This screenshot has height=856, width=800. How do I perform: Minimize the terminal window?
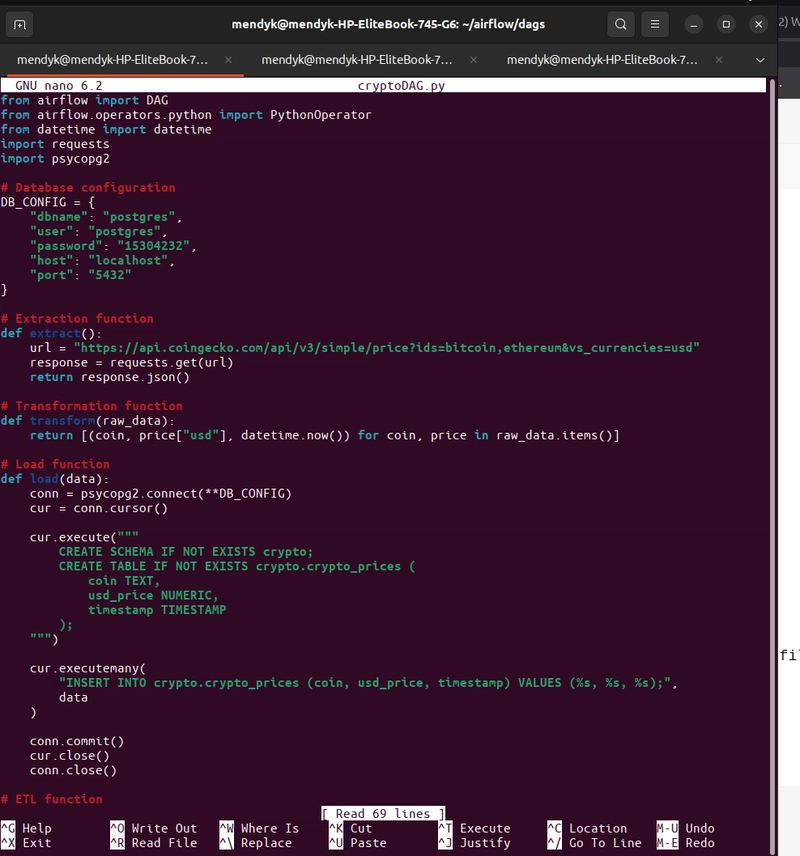point(694,25)
